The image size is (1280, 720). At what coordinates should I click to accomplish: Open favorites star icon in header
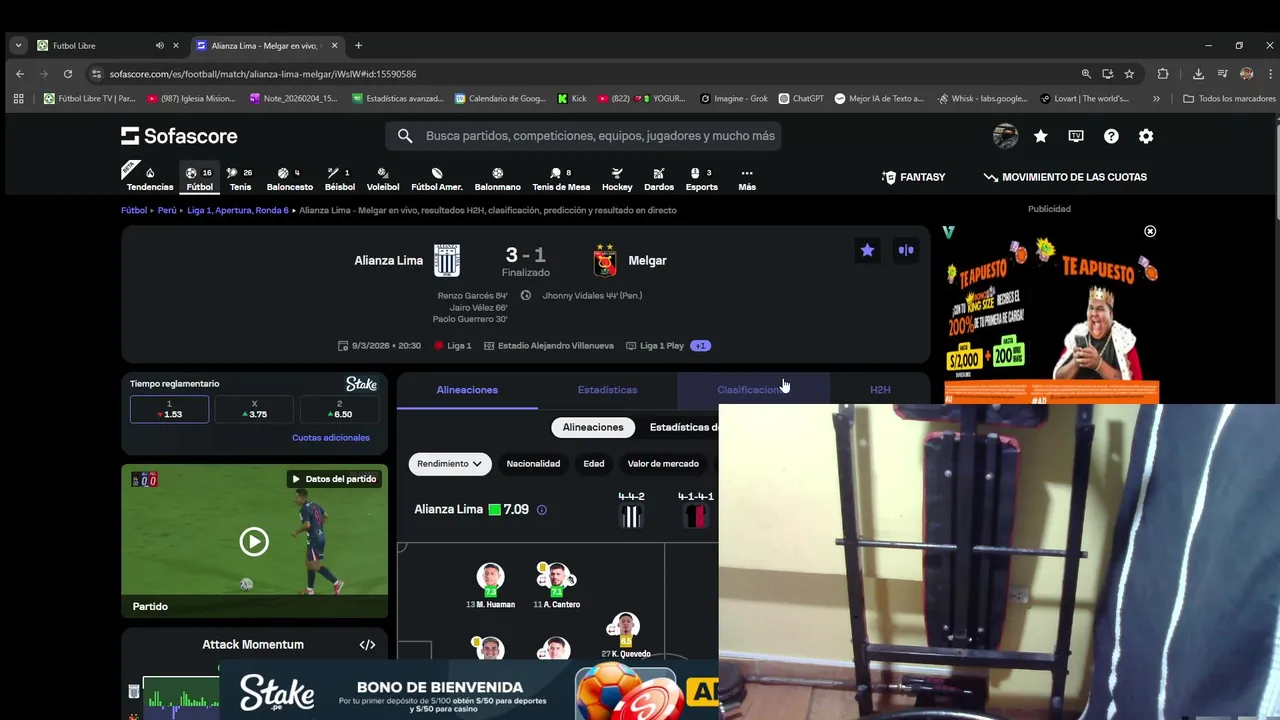[1041, 136]
